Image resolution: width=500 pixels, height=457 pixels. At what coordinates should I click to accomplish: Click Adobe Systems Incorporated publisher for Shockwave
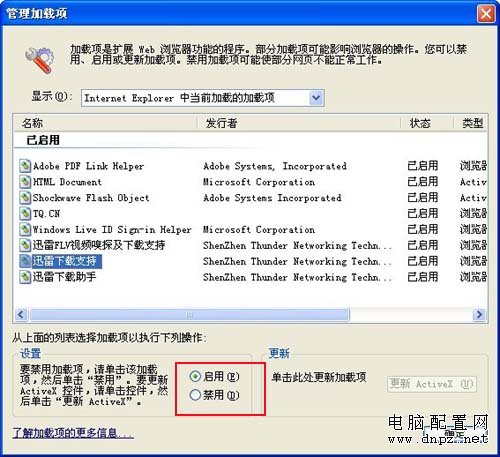[x=272, y=198]
